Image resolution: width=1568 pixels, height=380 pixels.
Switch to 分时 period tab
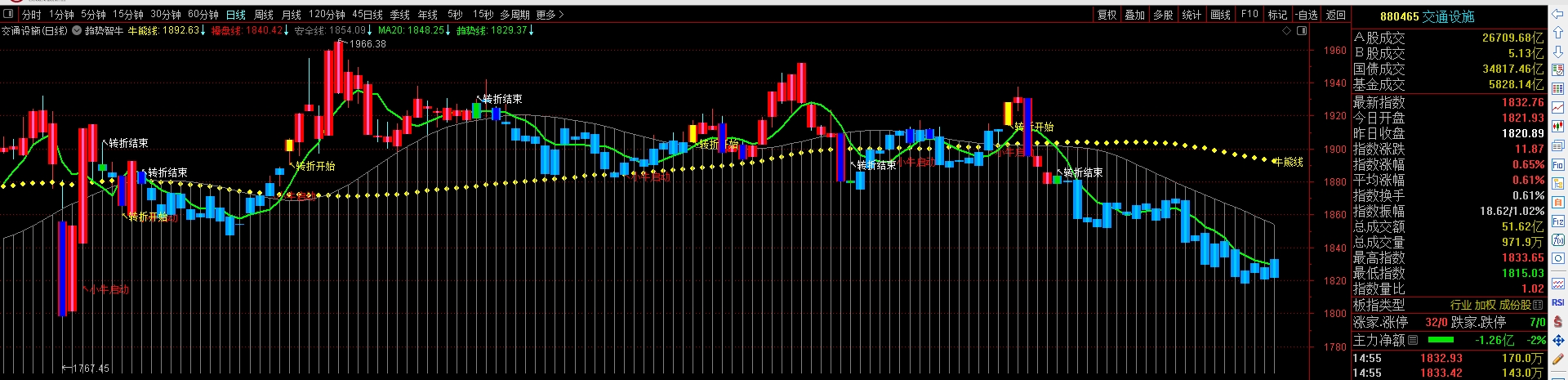pyautogui.click(x=31, y=15)
